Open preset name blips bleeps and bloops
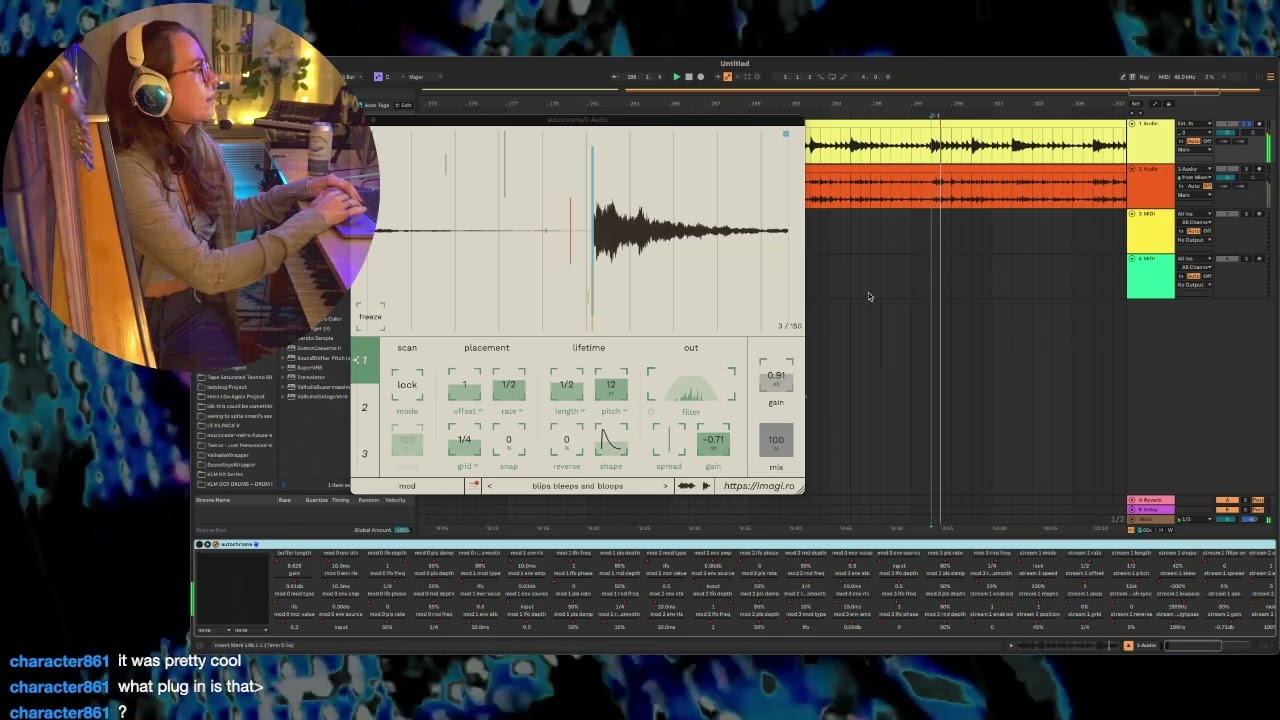Image resolution: width=1280 pixels, height=720 pixels. 578,486
